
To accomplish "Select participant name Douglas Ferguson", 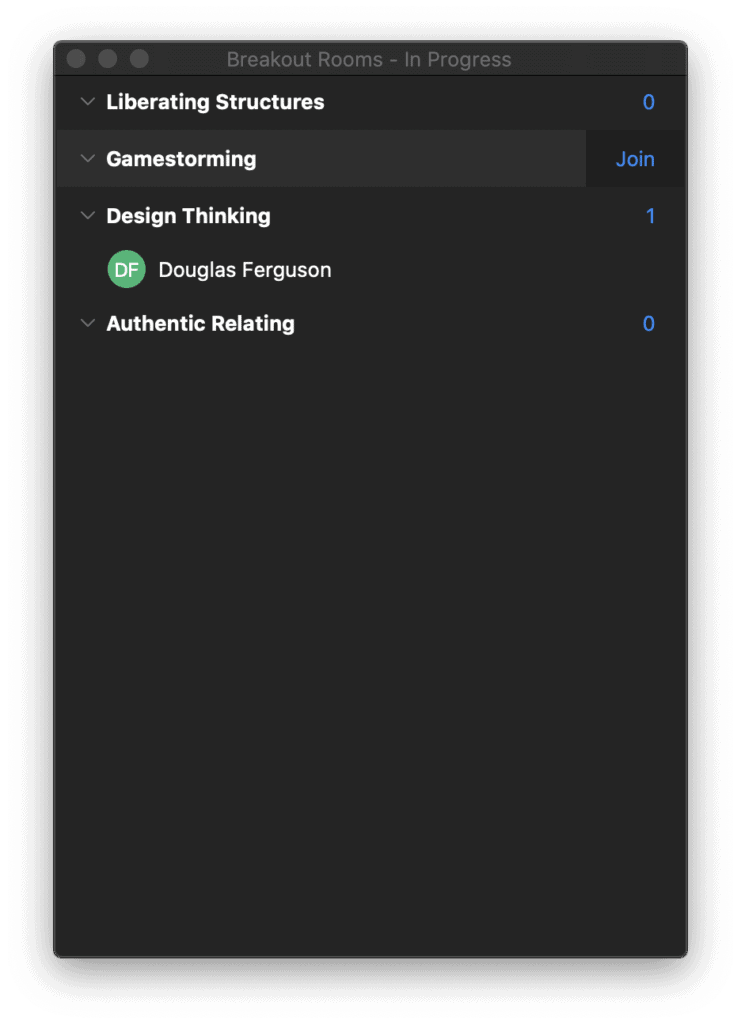I will pyautogui.click(x=245, y=270).
